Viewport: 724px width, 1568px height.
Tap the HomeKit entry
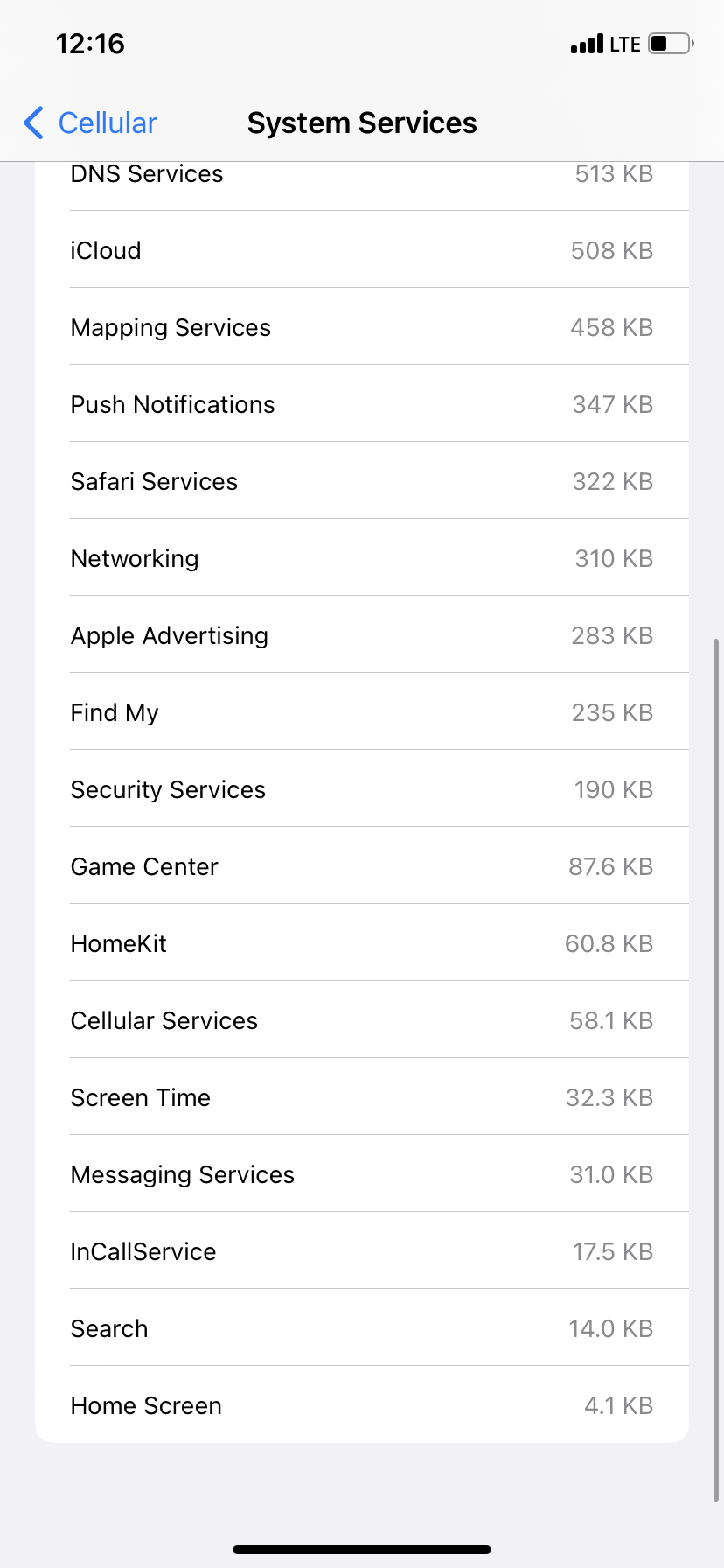point(362,944)
